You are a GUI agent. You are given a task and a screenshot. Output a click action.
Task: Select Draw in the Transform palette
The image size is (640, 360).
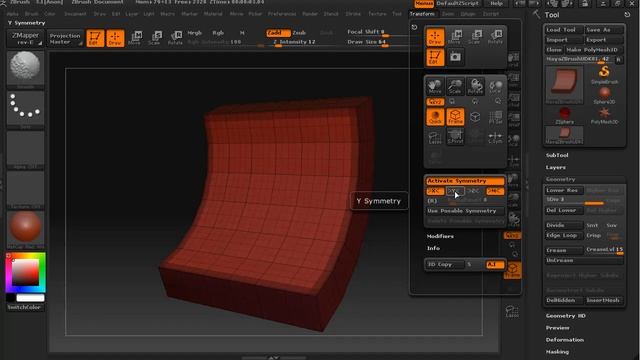coord(435,37)
